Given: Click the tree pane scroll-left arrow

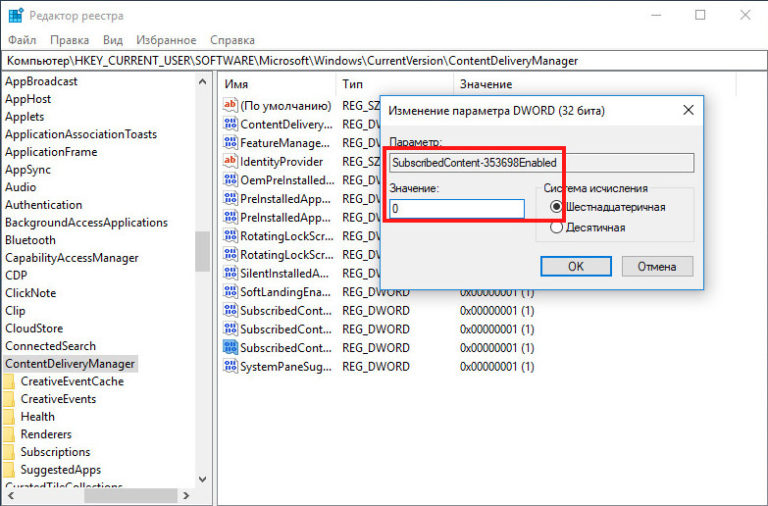Looking at the screenshot, I should 10,496.
